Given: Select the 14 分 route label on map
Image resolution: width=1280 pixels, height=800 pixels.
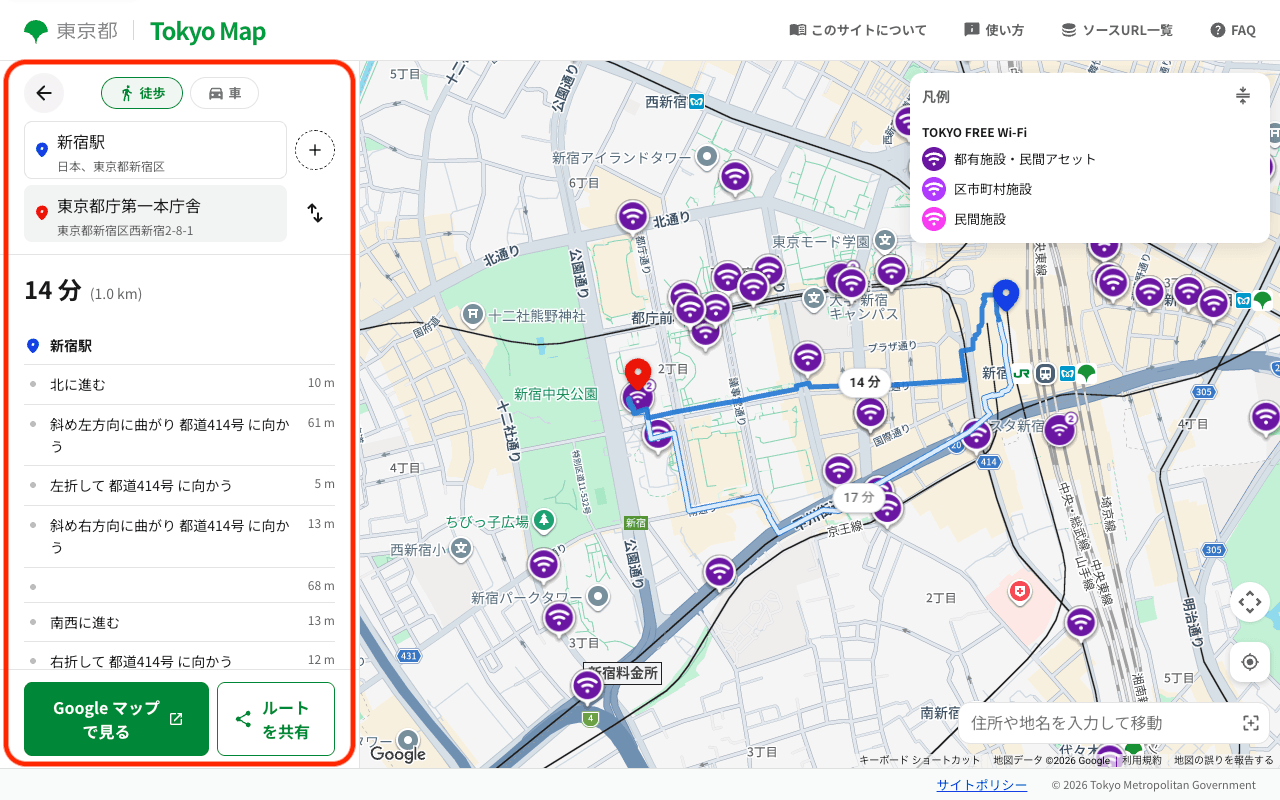Looking at the screenshot, I should click(x=865, y=382).
